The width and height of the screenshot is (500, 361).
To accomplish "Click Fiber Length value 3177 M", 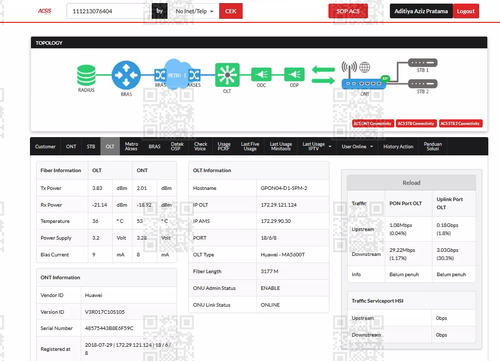I will point(269,271).
